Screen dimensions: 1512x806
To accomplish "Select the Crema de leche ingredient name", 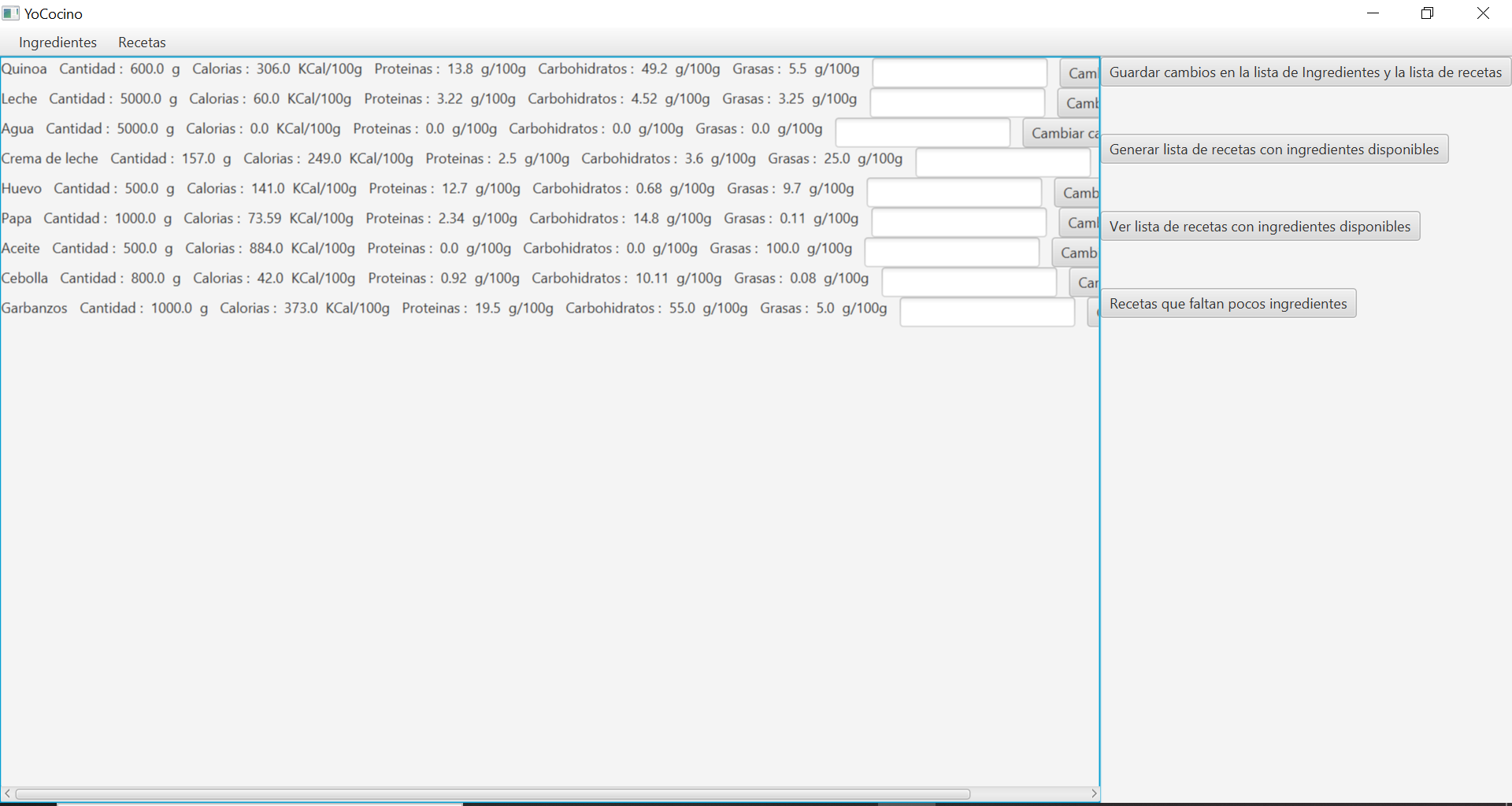I will (50, 159).
